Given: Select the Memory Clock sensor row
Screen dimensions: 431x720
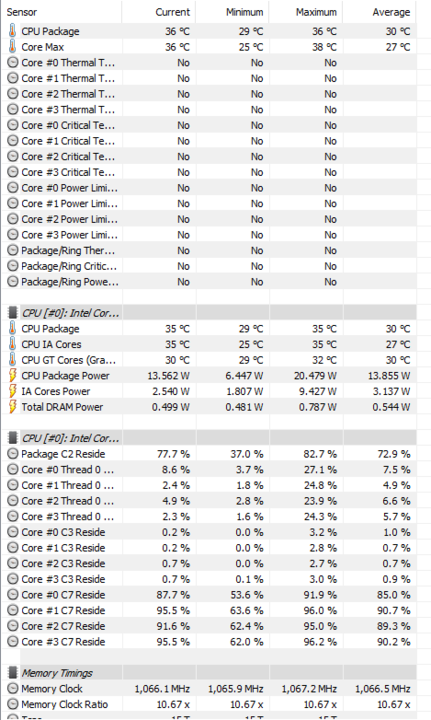Looking at the screenshot, I should click(209, 688).
